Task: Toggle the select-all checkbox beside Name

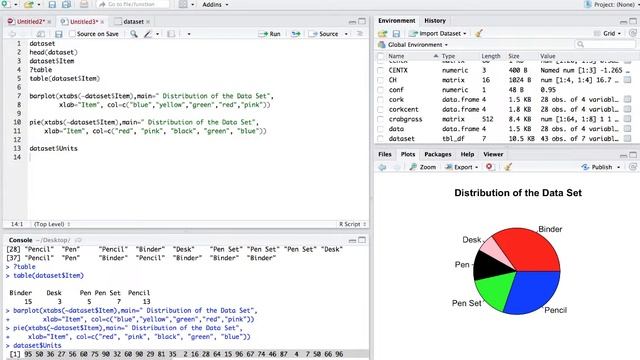Action: pyautogui.click(x=381, y=56)
